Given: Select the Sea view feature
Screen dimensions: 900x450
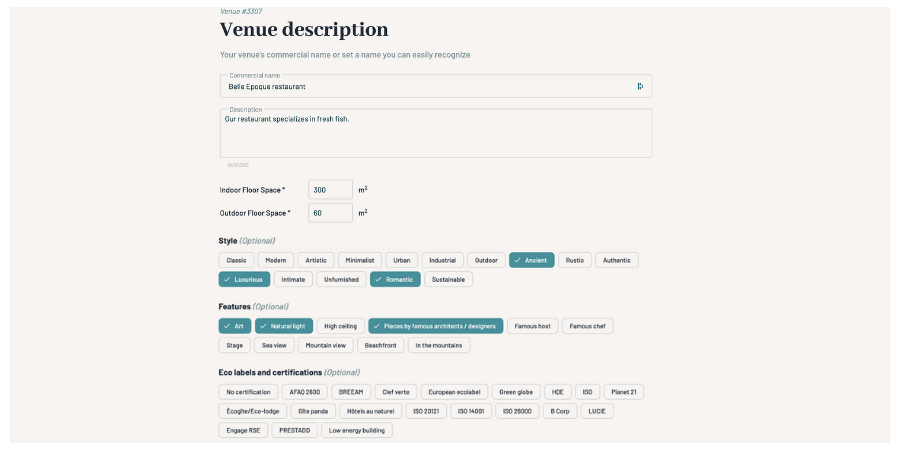Looking at the screenshot, I should [274, 345].
